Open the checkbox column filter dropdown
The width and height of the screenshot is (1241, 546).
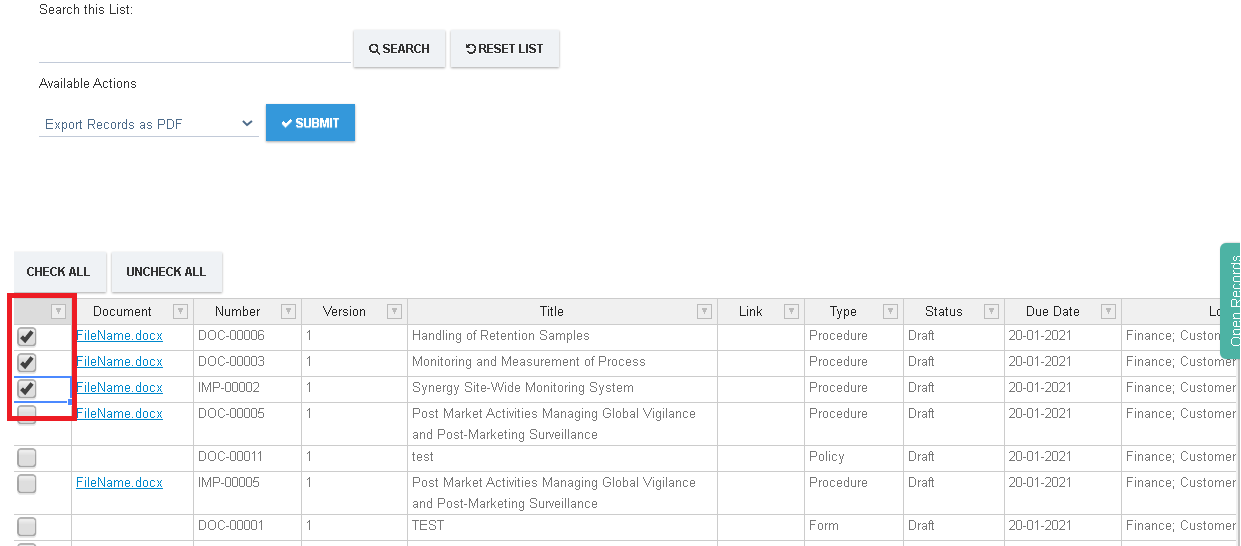pos(59,311)
